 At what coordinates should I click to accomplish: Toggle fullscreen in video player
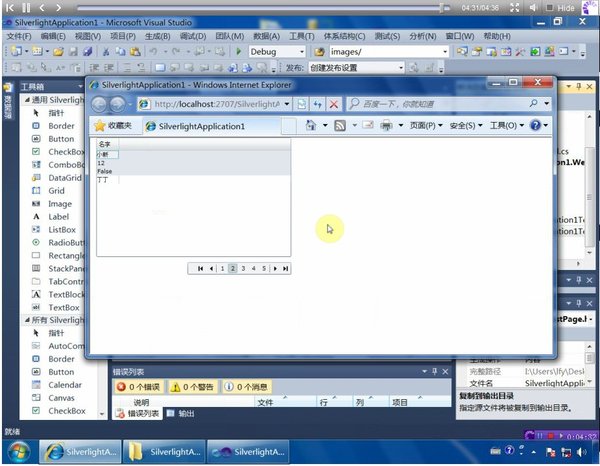[x=515, y=7]
